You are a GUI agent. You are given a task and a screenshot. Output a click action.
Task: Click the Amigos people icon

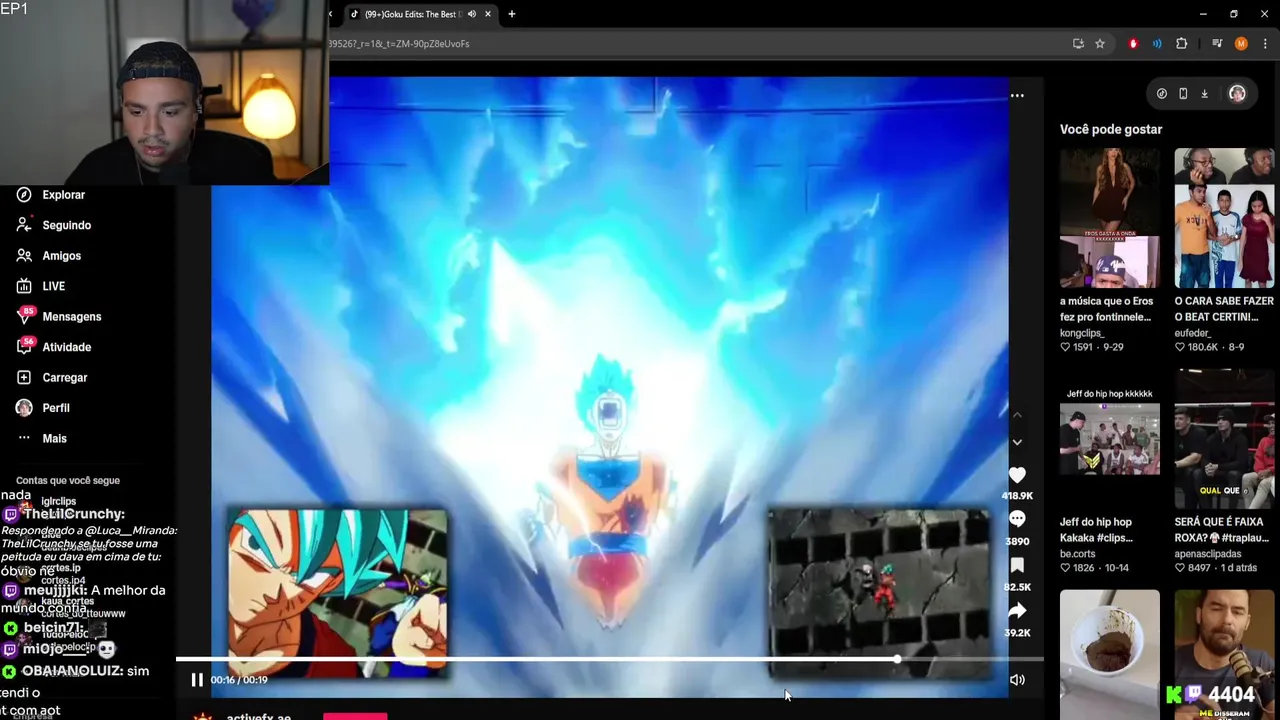(x=24, y=256)
